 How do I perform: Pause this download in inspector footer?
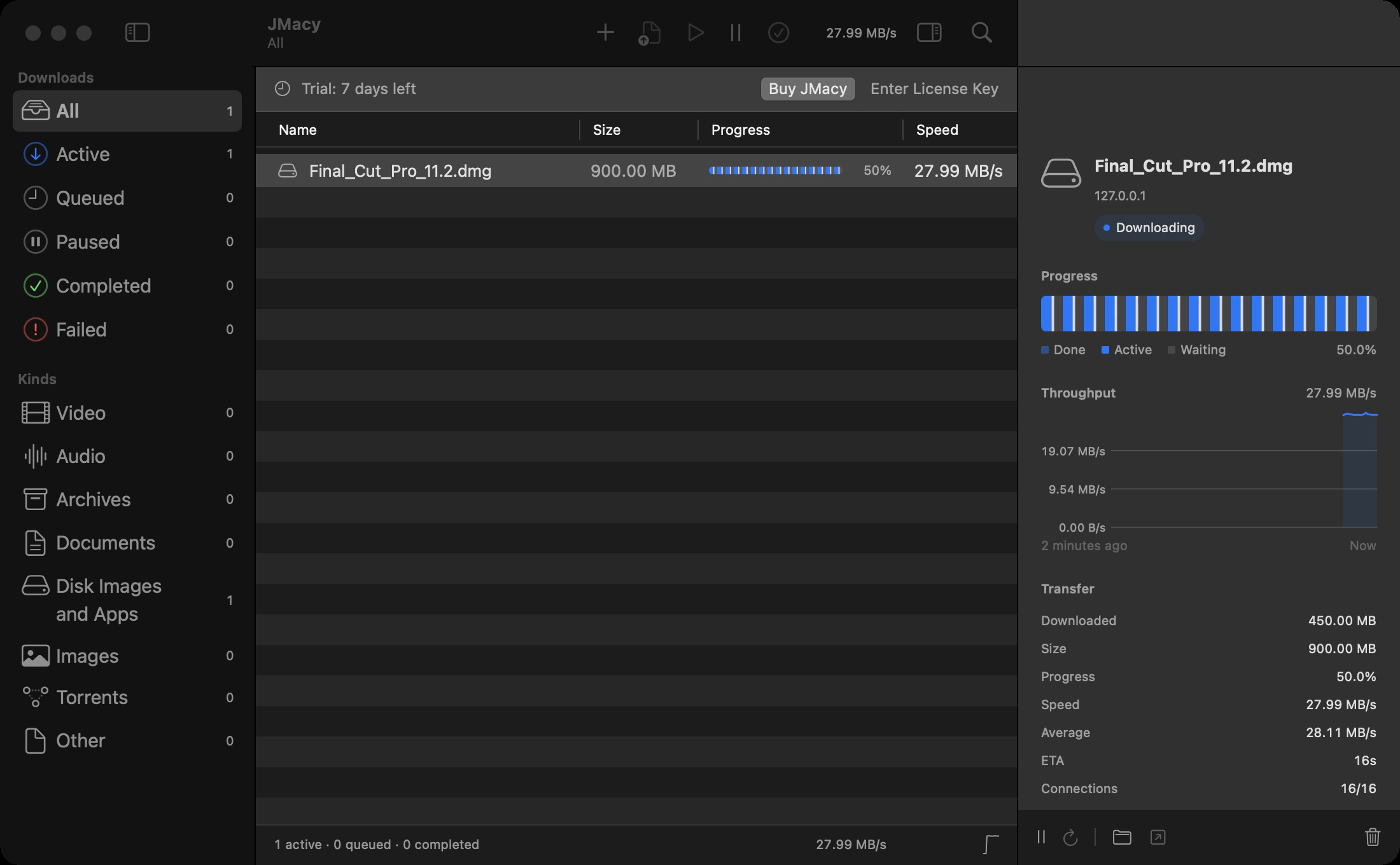(1041, 837)
